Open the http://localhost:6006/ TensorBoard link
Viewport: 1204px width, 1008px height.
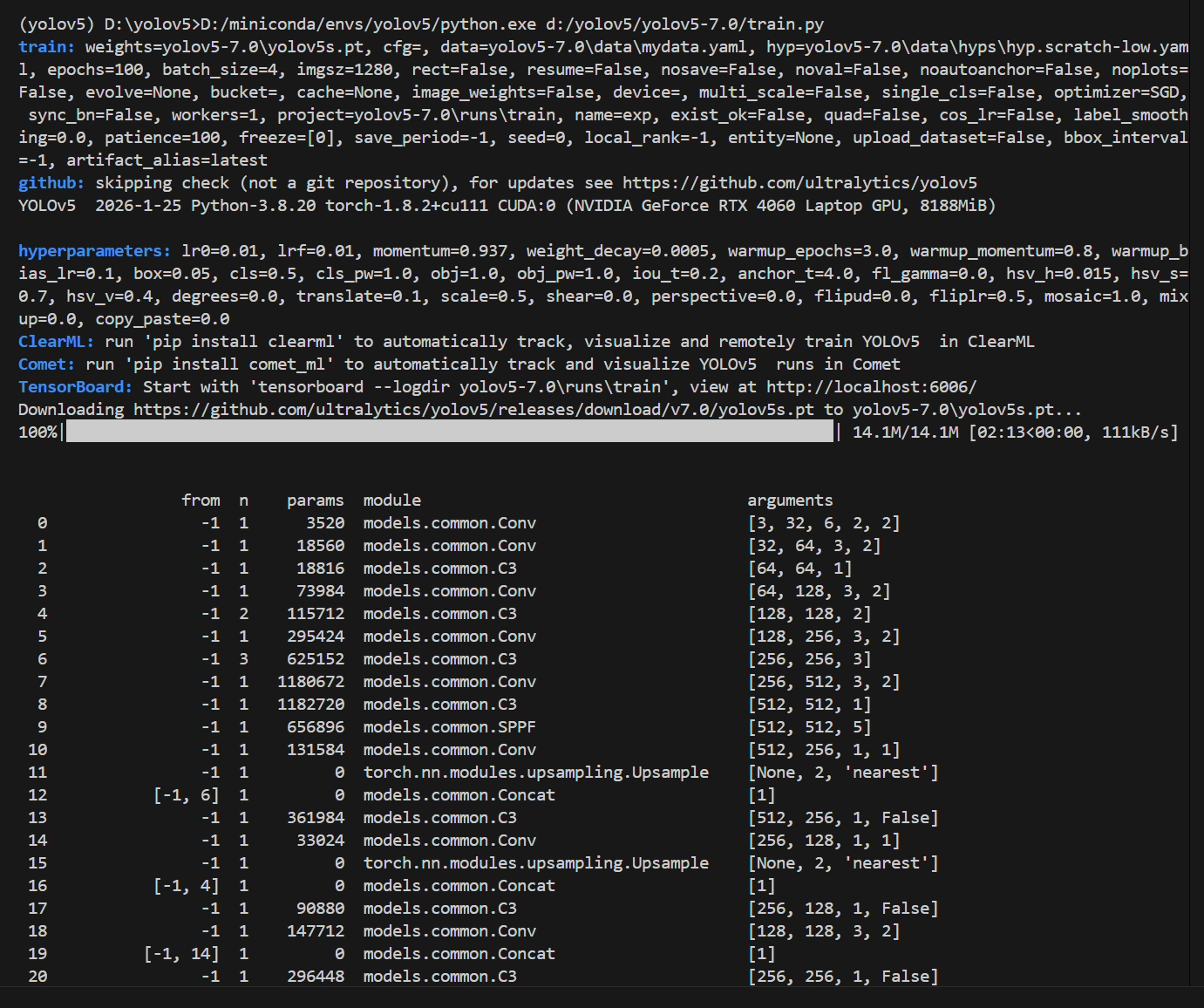tap(871, 387)
